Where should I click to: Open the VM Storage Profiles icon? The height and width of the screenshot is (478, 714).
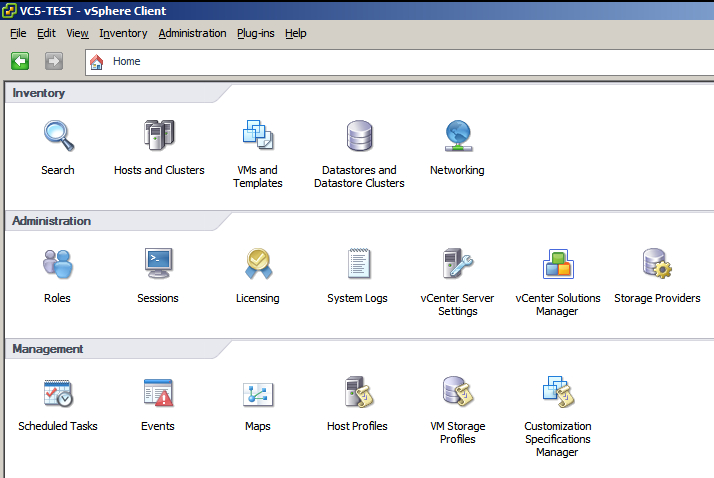point(458,392)
